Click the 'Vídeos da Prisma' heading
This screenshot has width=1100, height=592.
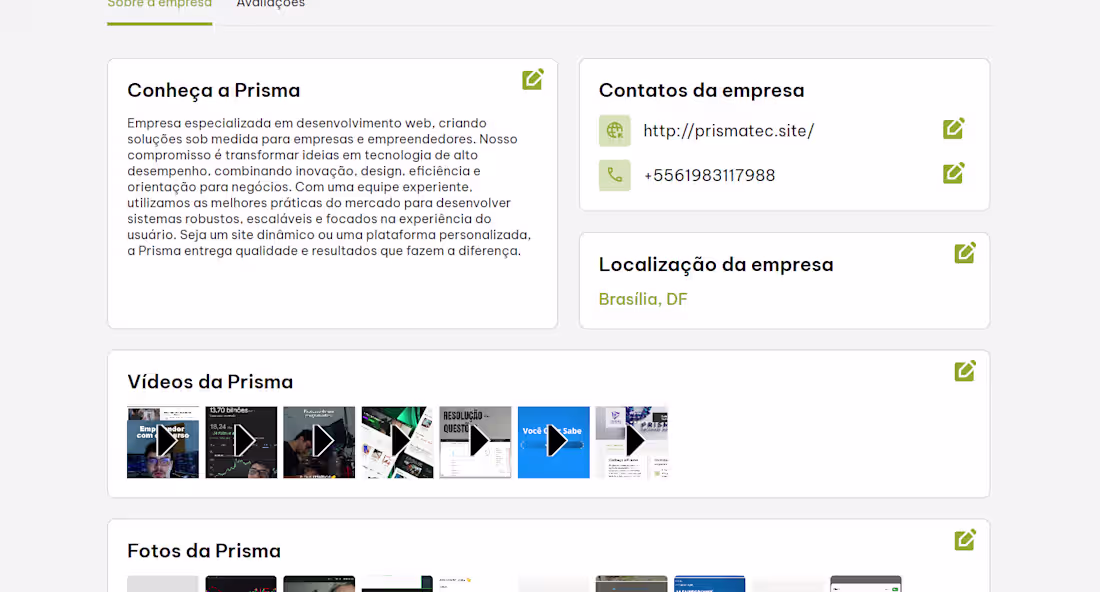210,382
